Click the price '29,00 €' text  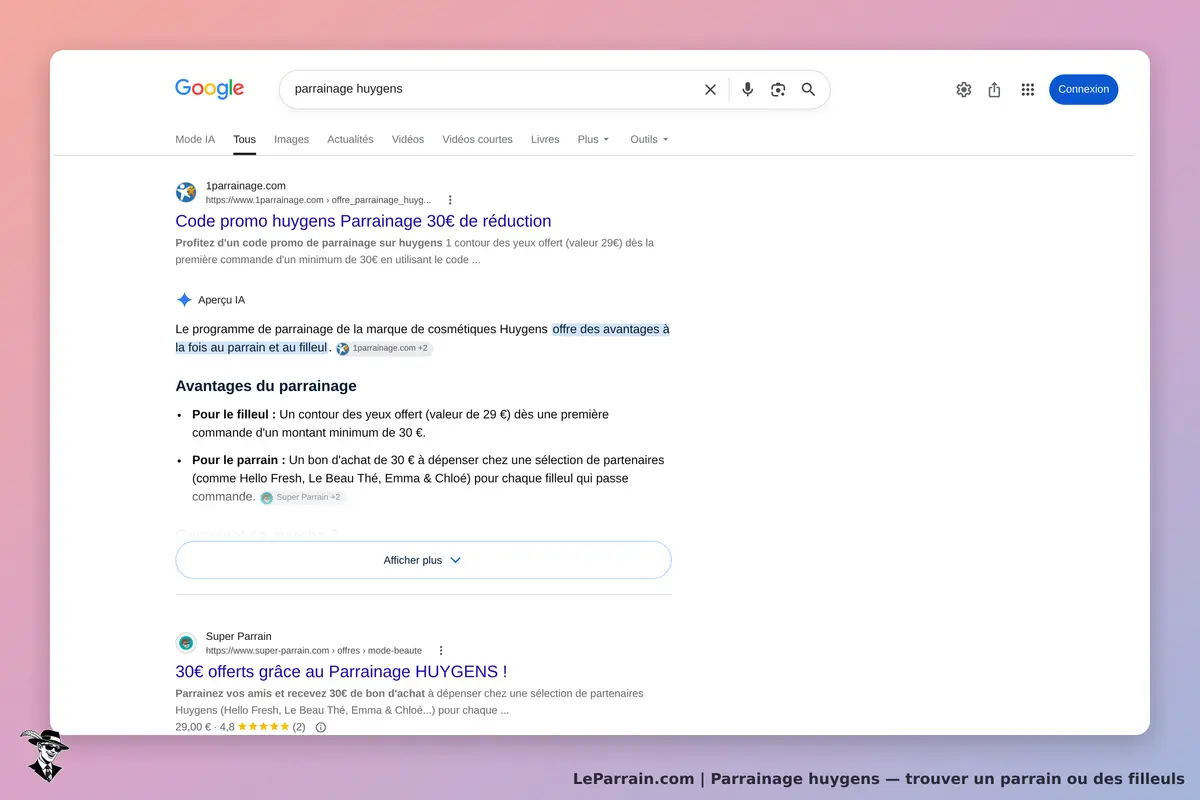point(193,727)
